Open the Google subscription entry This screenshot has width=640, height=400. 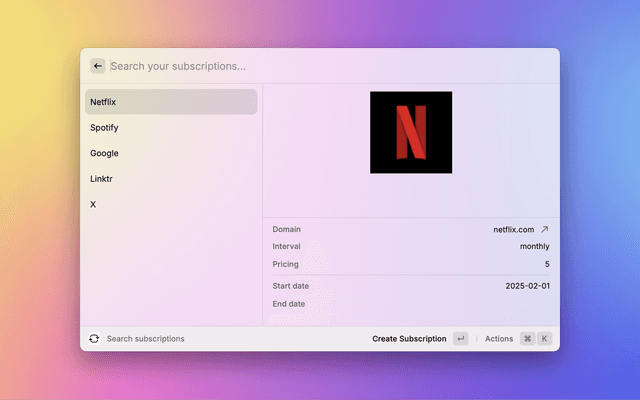170,153
